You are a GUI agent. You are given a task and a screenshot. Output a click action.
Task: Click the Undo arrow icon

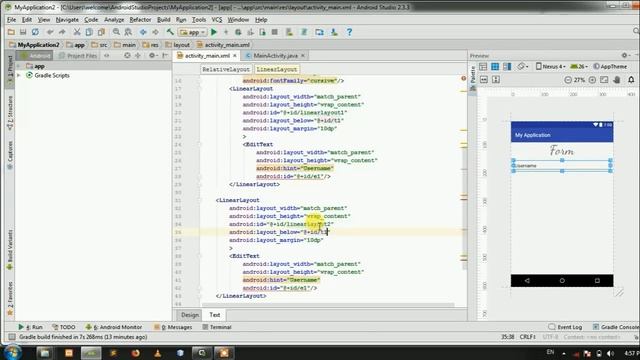(50, 32)
